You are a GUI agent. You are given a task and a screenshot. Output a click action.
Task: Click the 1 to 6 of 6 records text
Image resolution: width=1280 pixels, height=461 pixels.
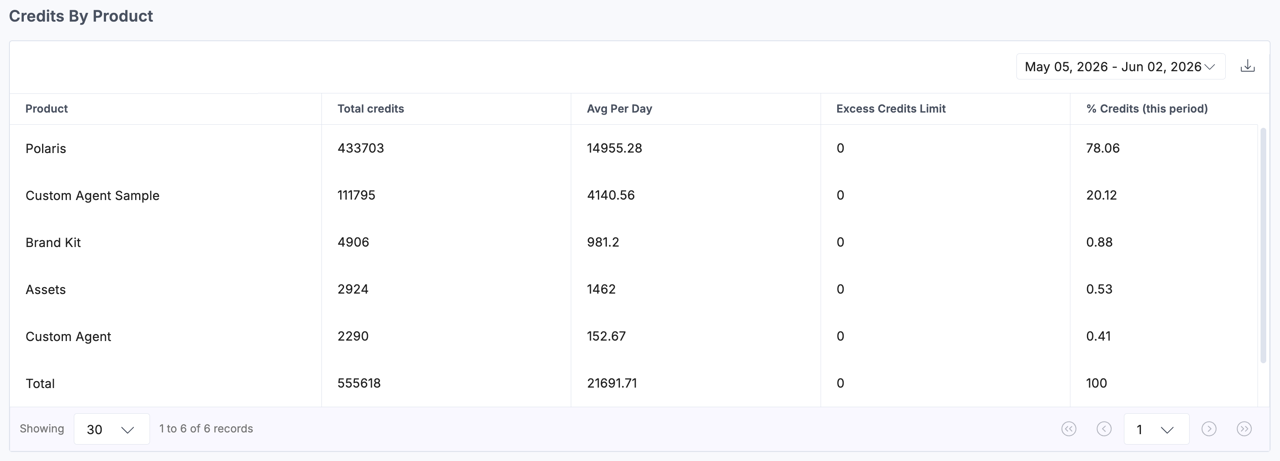(206, 429)
